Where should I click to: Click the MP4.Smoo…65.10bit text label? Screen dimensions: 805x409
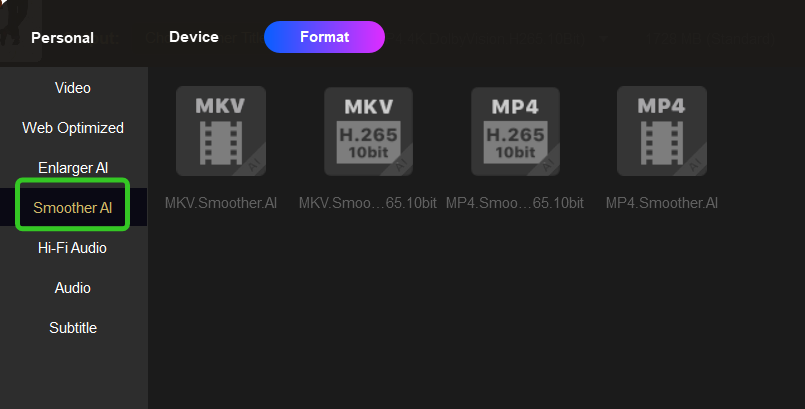pyautogui.click(x=515, y=203)
